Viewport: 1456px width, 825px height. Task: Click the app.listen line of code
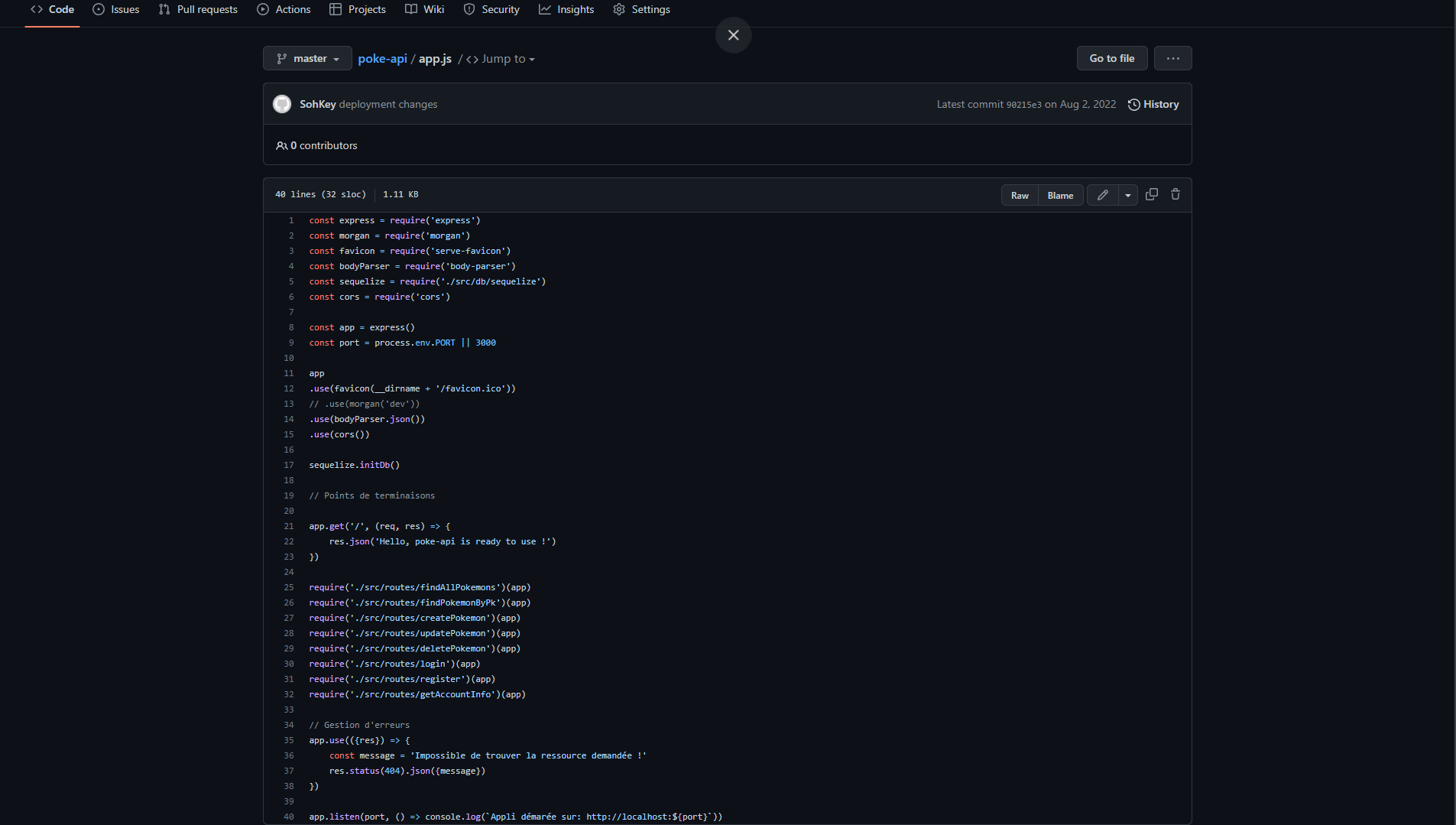(x=516, y=817)
